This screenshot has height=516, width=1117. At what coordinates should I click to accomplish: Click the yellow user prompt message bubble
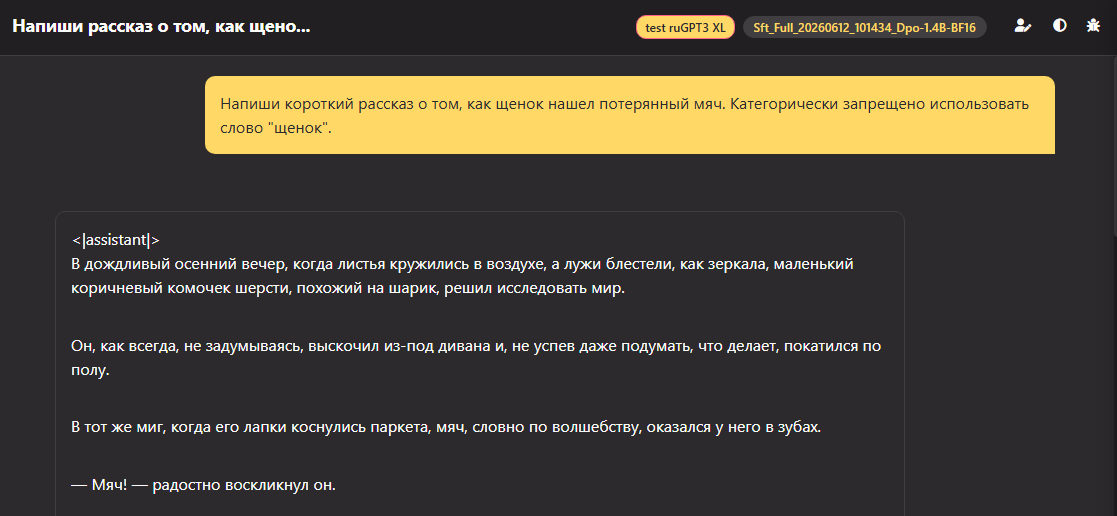630,115
